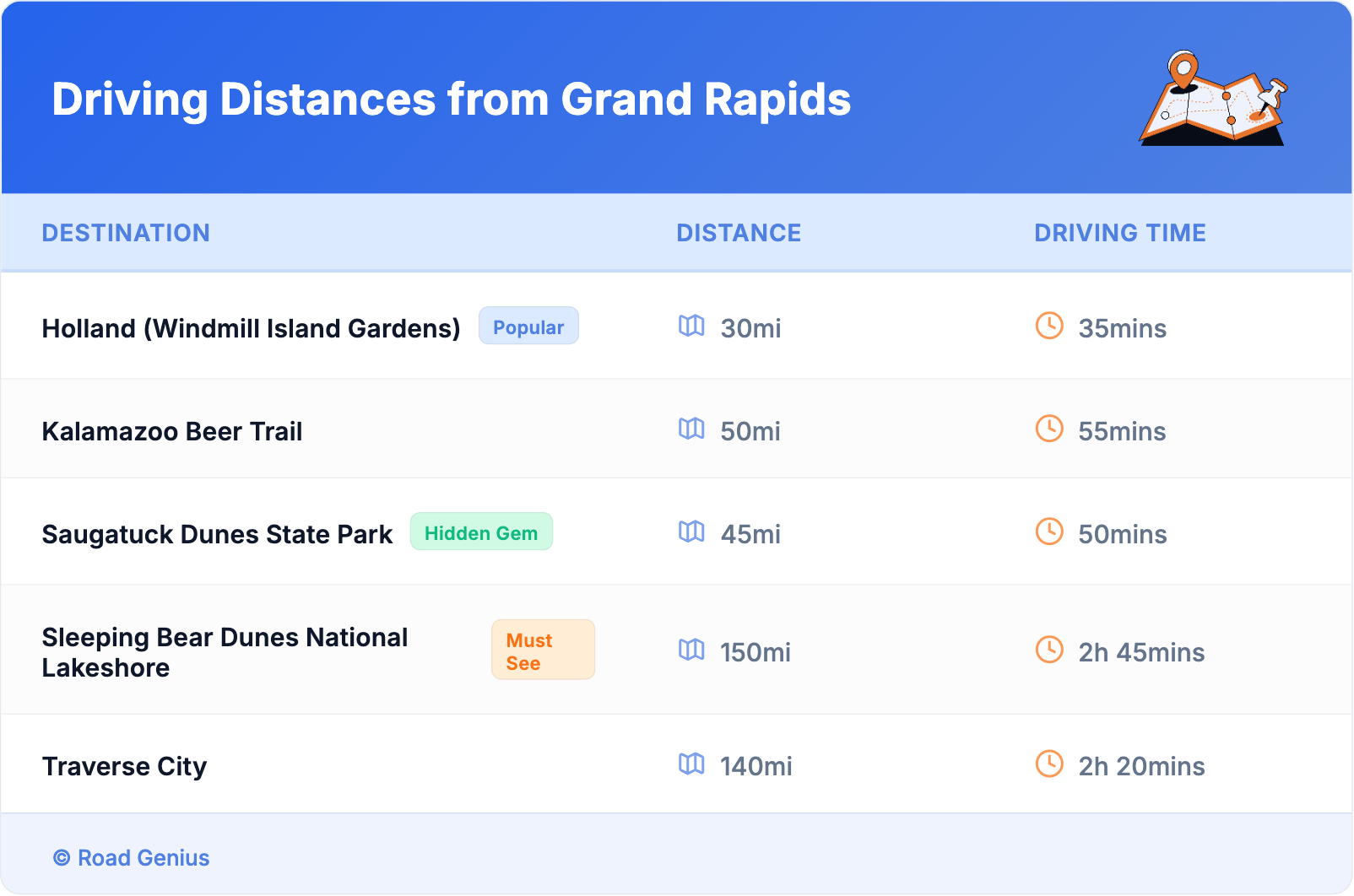The width and height of the screenshot is (1354, 896).
Task: Click map icon beside 140mi
Action: pos(691,764)
